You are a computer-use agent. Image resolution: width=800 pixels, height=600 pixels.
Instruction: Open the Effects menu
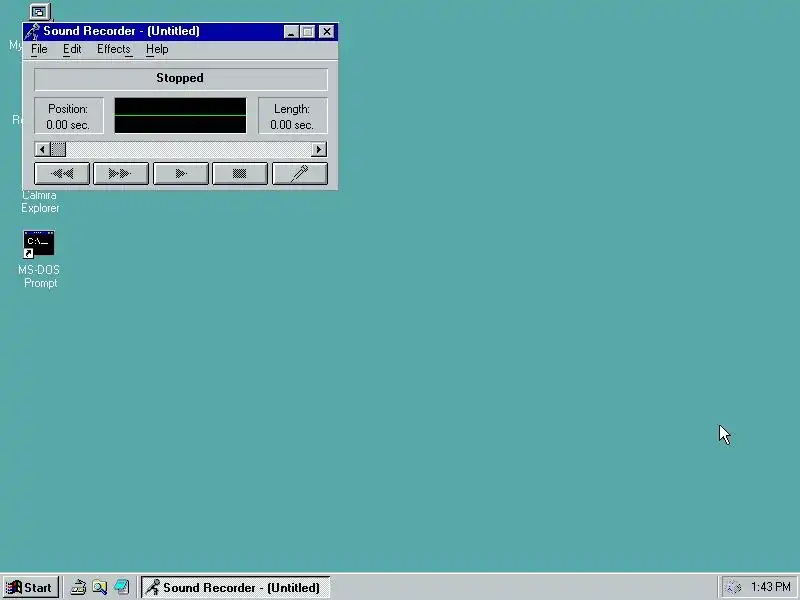coord(114,49)
